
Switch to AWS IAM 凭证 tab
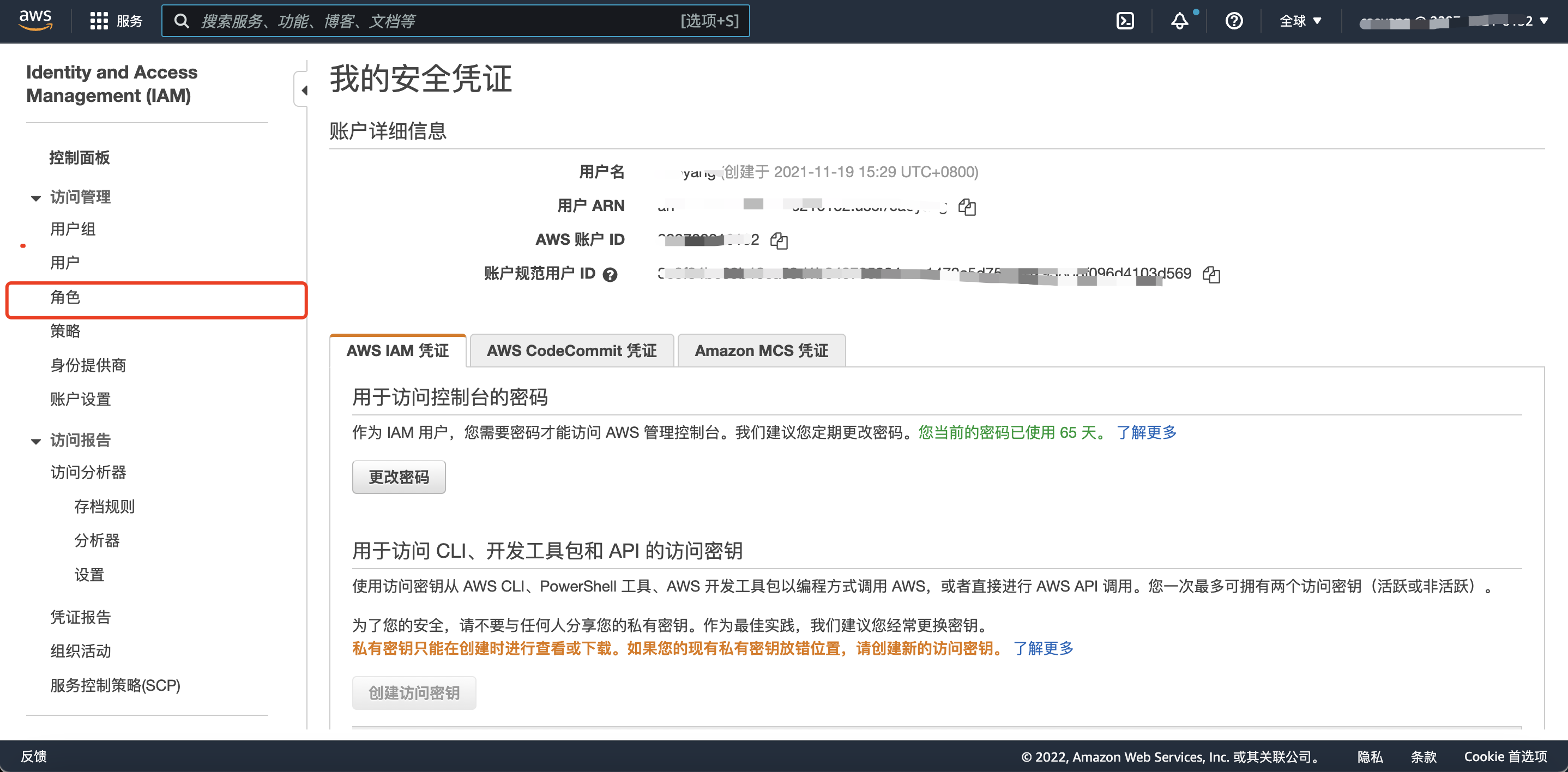coord(397,350)
